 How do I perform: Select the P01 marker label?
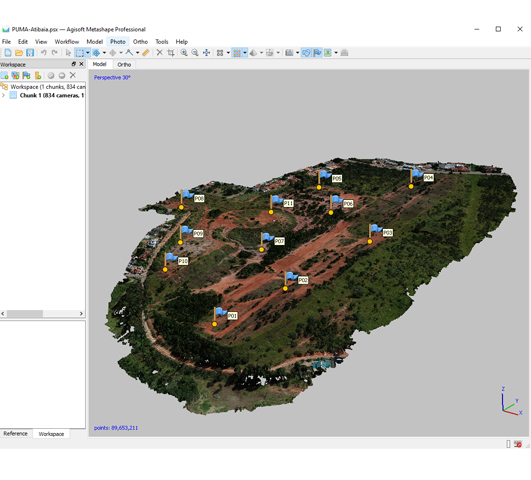(232, 316)
